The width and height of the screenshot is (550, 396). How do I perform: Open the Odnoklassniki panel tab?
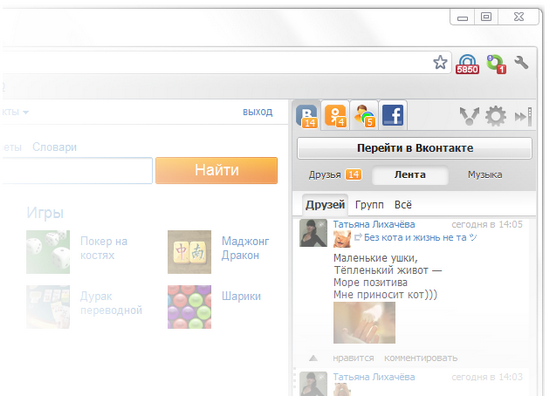[x=336, y=116]
